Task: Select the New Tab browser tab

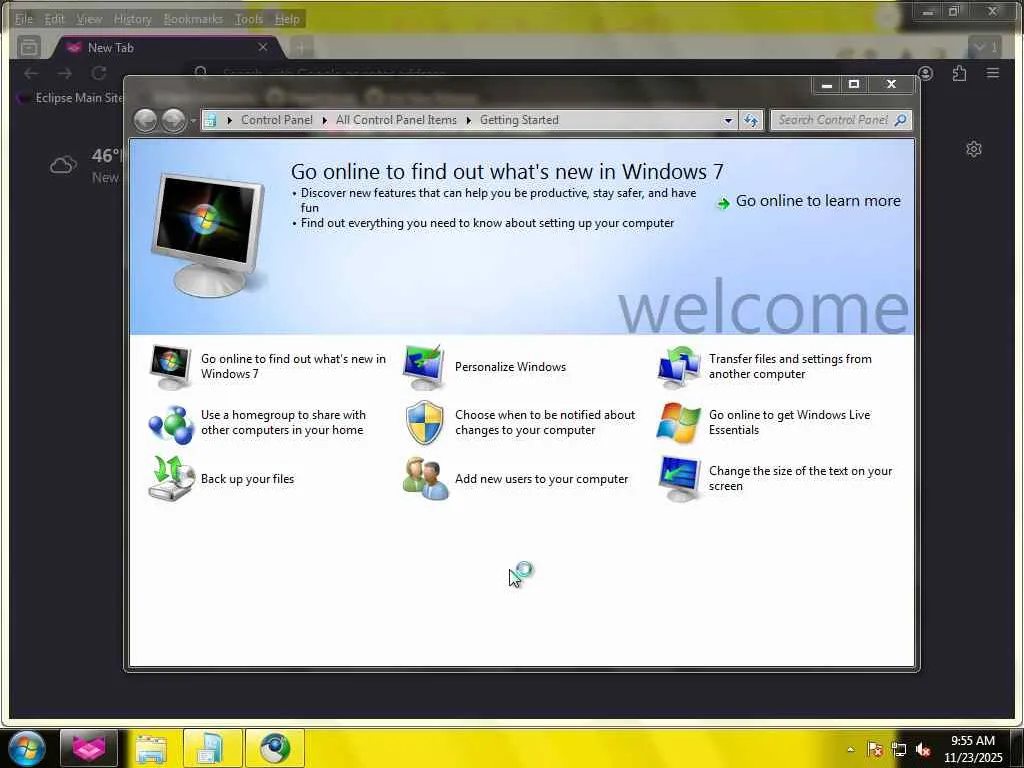Action: [x=167, y=48]
